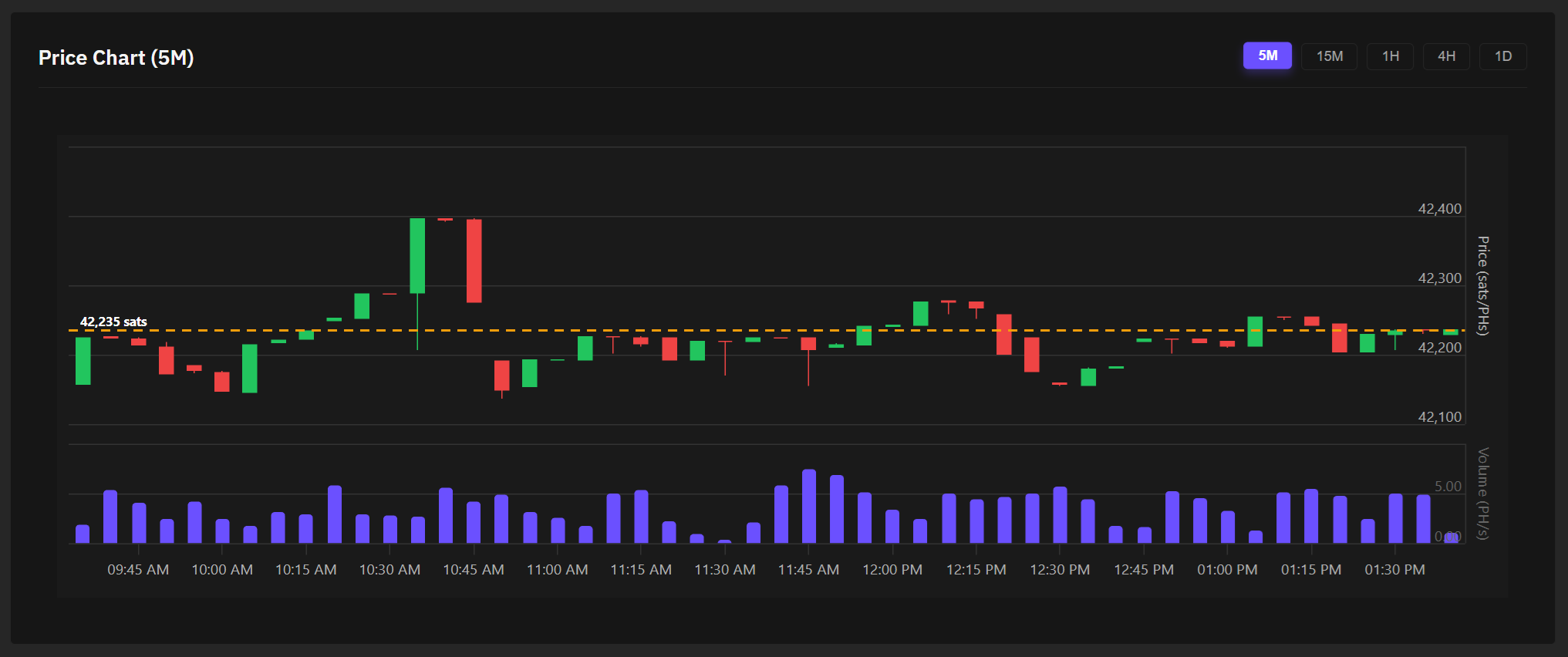Click the 10:45 AM axis label
Viewport: 1568px width, 657px height.
click(x=474, y=570)
